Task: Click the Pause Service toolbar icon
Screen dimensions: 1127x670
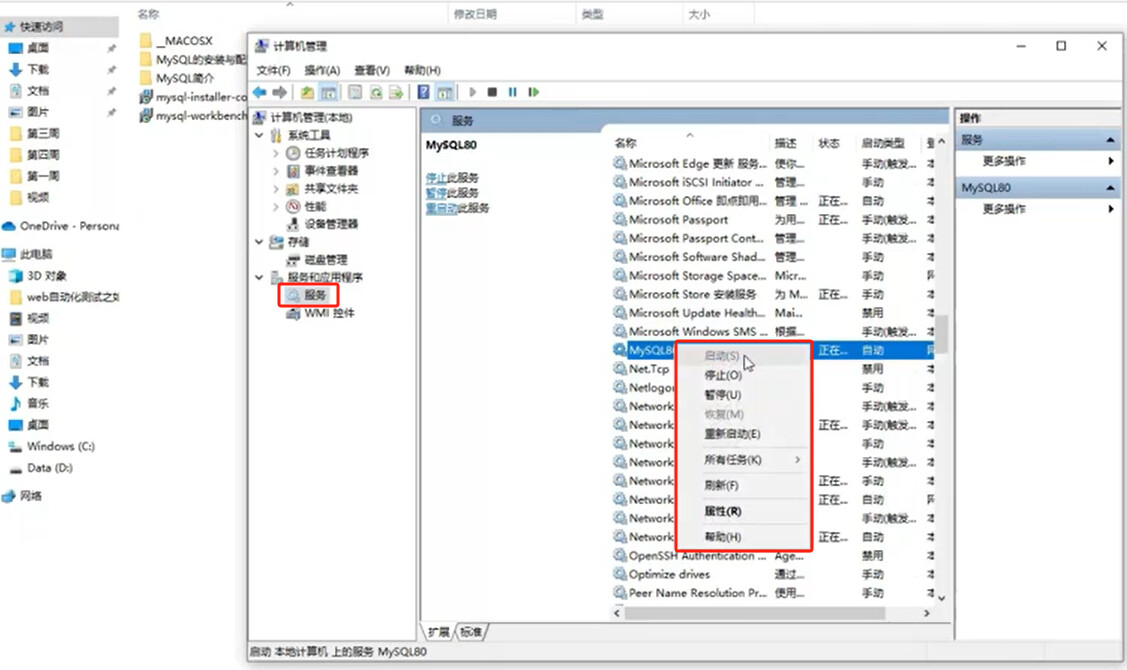Action: click(x=512, y=92)
